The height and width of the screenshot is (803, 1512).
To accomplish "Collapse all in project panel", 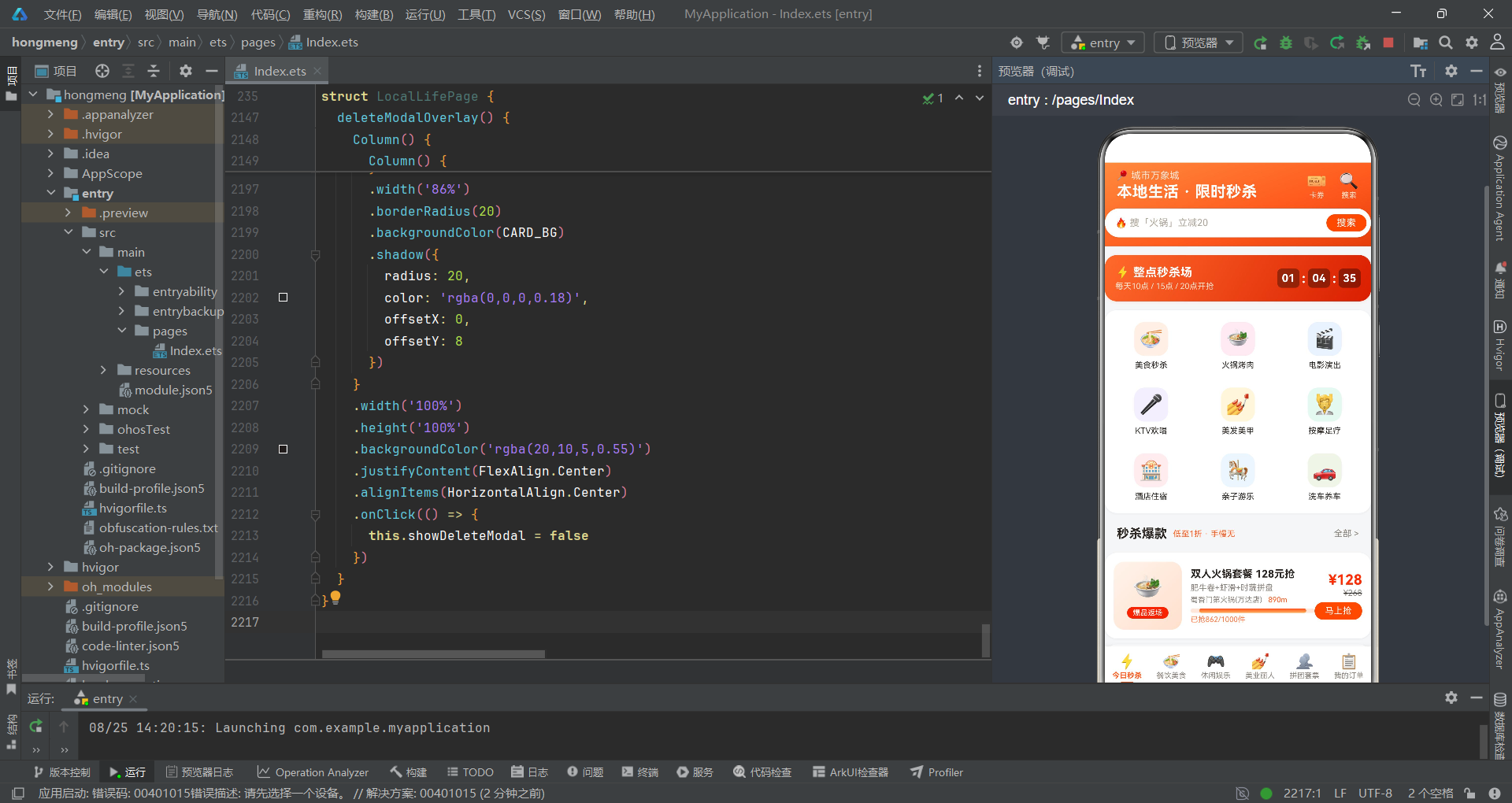I will 154,72.
